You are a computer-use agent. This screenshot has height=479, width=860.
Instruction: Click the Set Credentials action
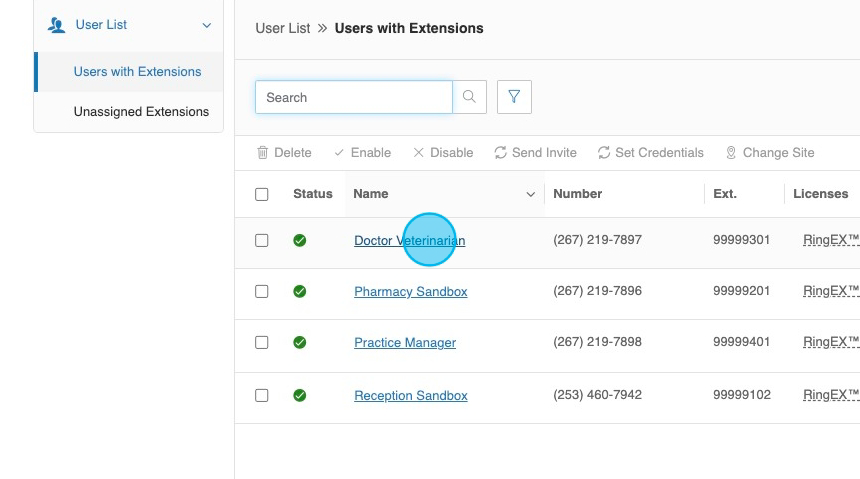pyautogui.click(x=650, y=153)
